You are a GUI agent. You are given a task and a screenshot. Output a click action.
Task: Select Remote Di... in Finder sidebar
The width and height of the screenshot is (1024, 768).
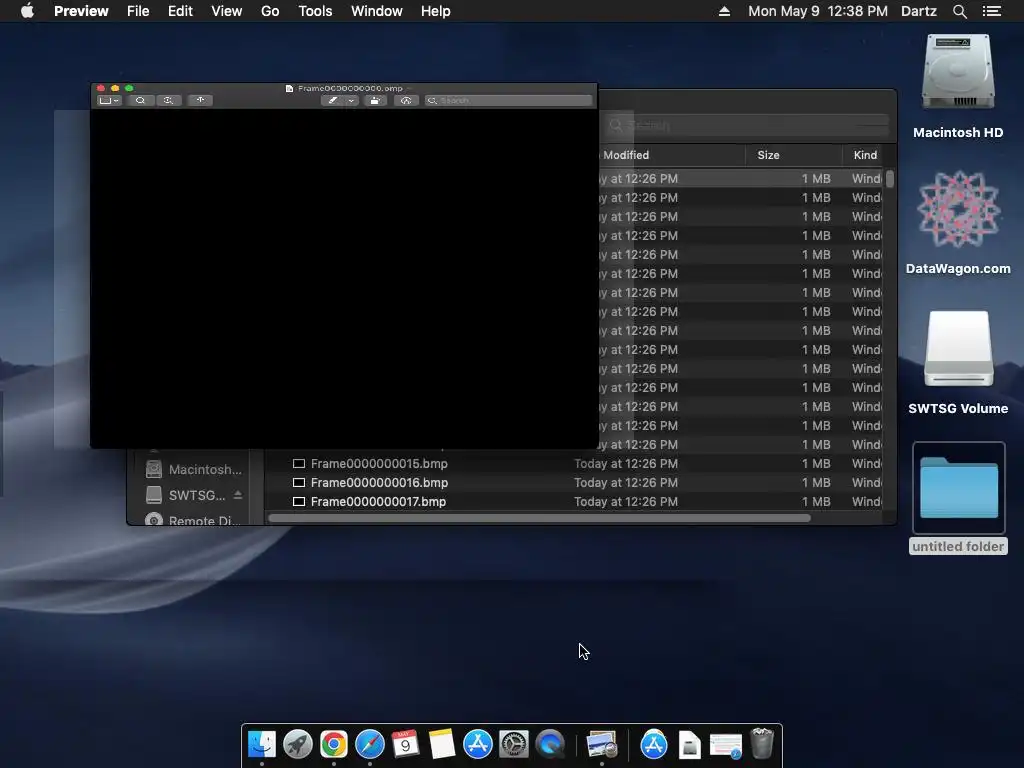[x=194, y=520]
